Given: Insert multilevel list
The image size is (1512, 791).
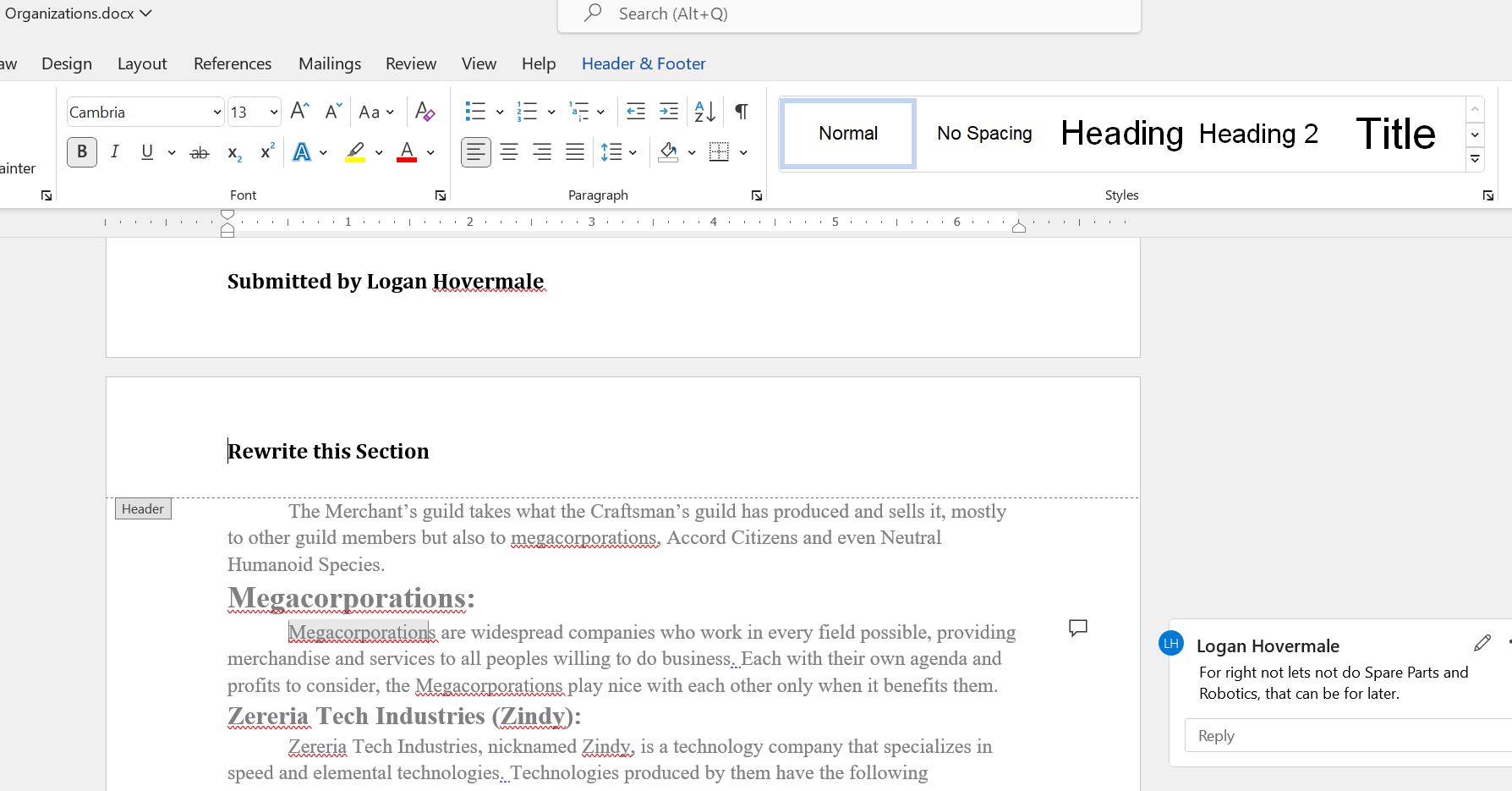Looking at the screenshot, I should [578, 112].
